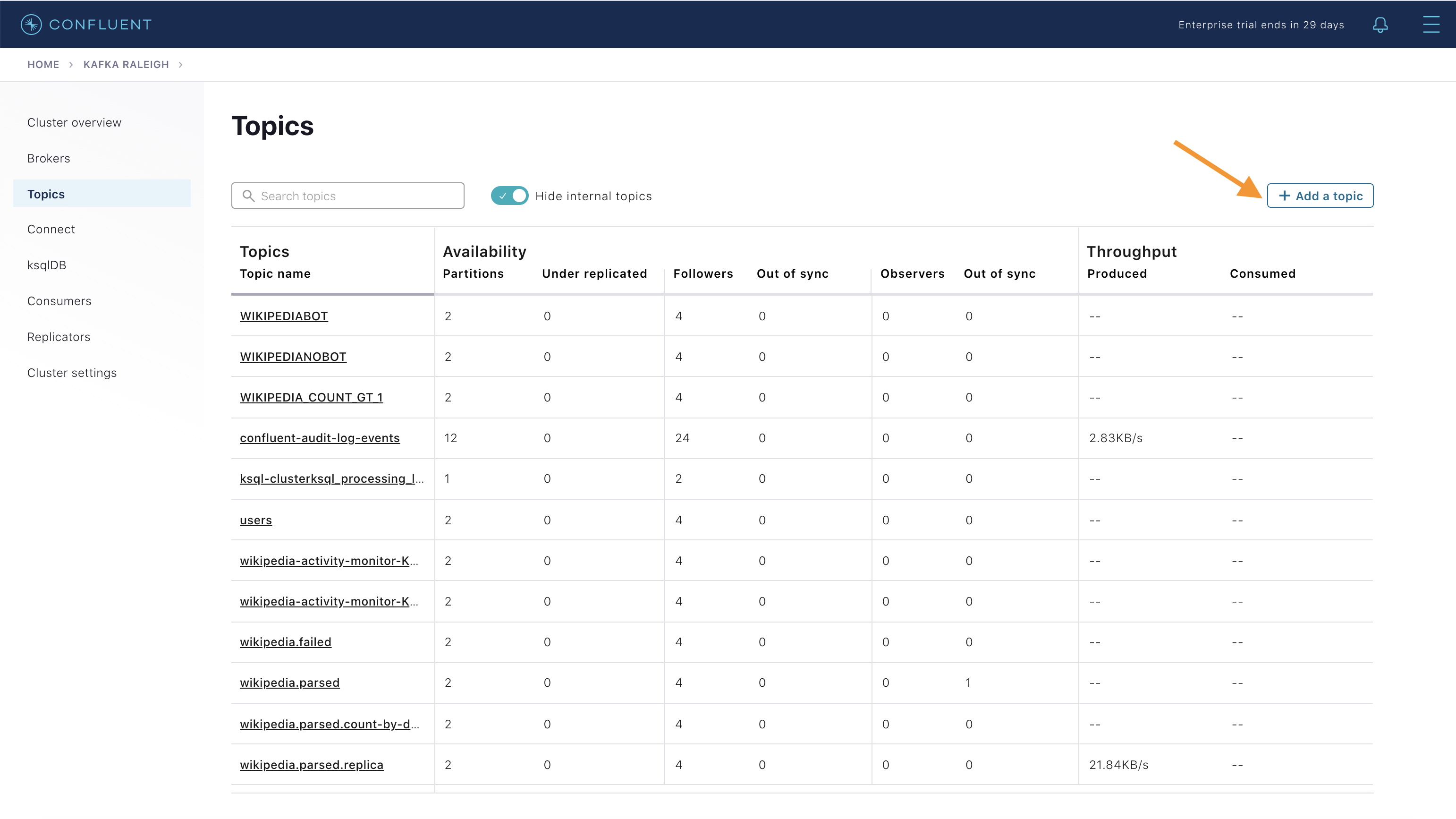Open the WIKIPEDIA_COUNT_GT_1 topic

[312, 398]
